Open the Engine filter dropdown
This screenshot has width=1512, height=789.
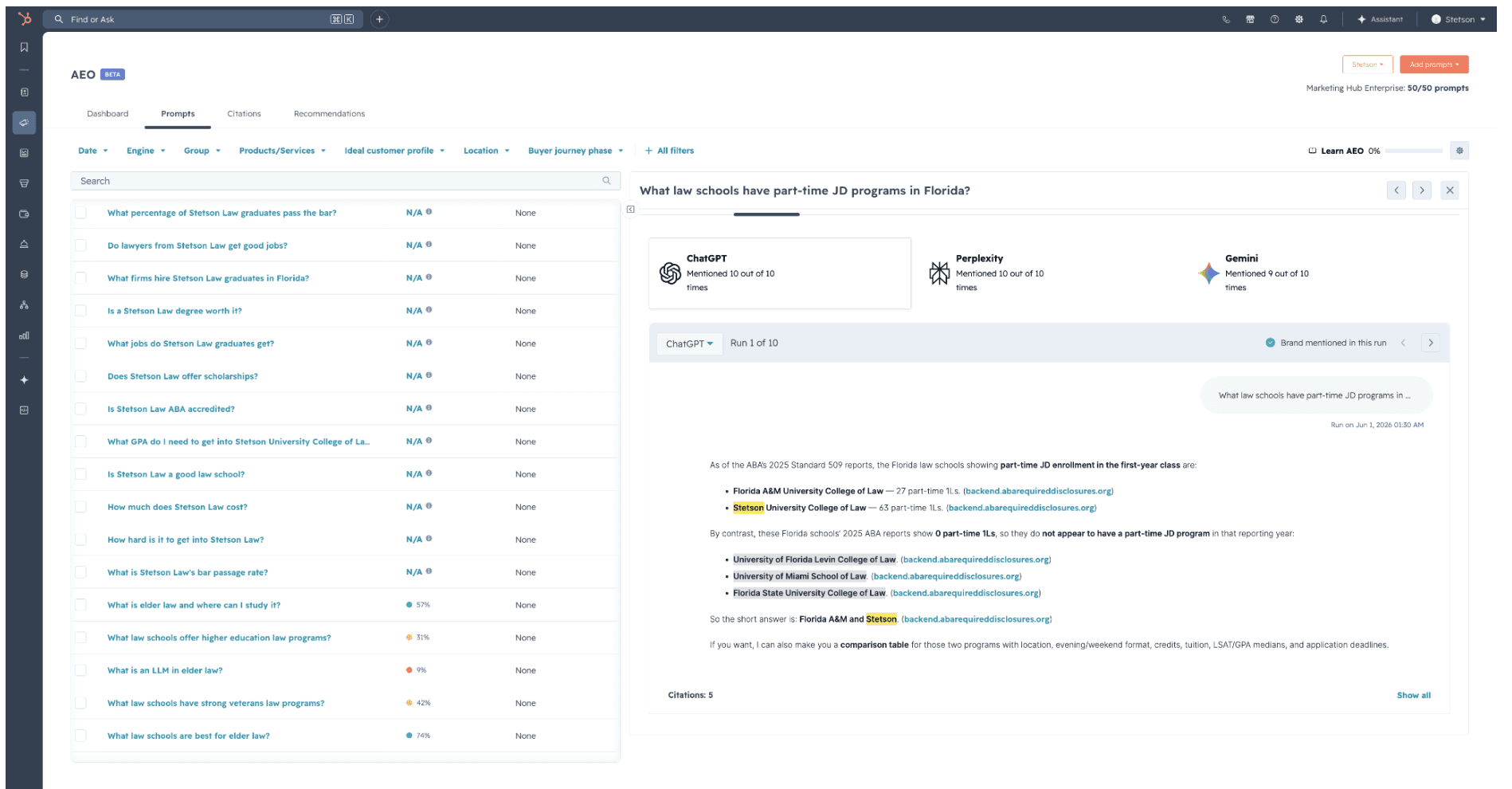tap(146, 151)
